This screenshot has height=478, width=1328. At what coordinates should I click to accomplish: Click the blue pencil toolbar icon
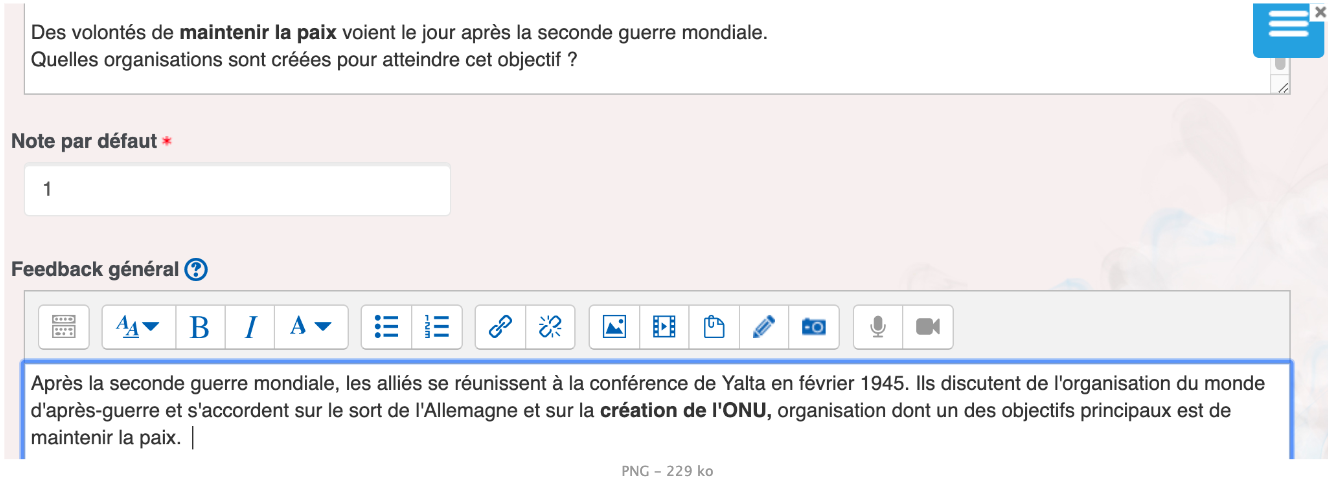(764, 327)
